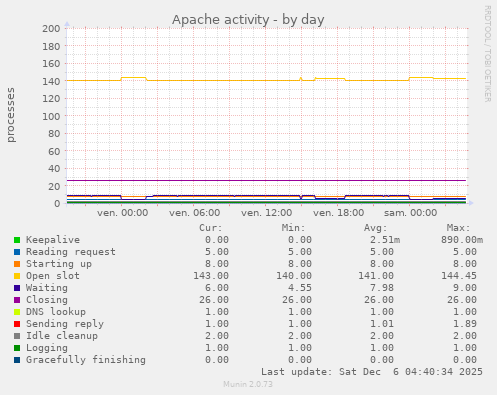Click the Sending reply red legend swatch

17,324
